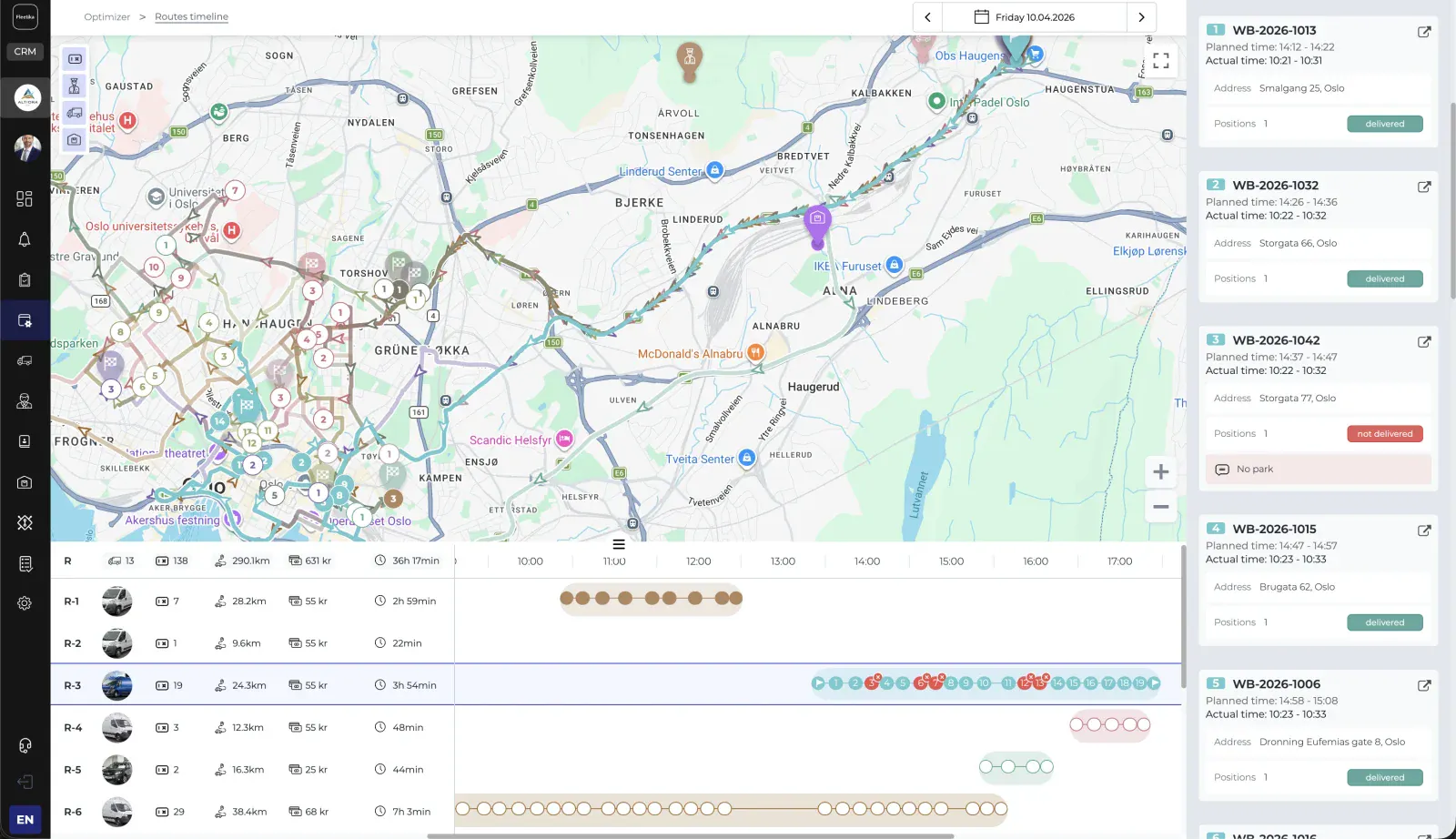Image resolution: width=1456 pixels, height=839 pixels.
Task: Open notifications bell in sidebar
Action: point(25,239)
